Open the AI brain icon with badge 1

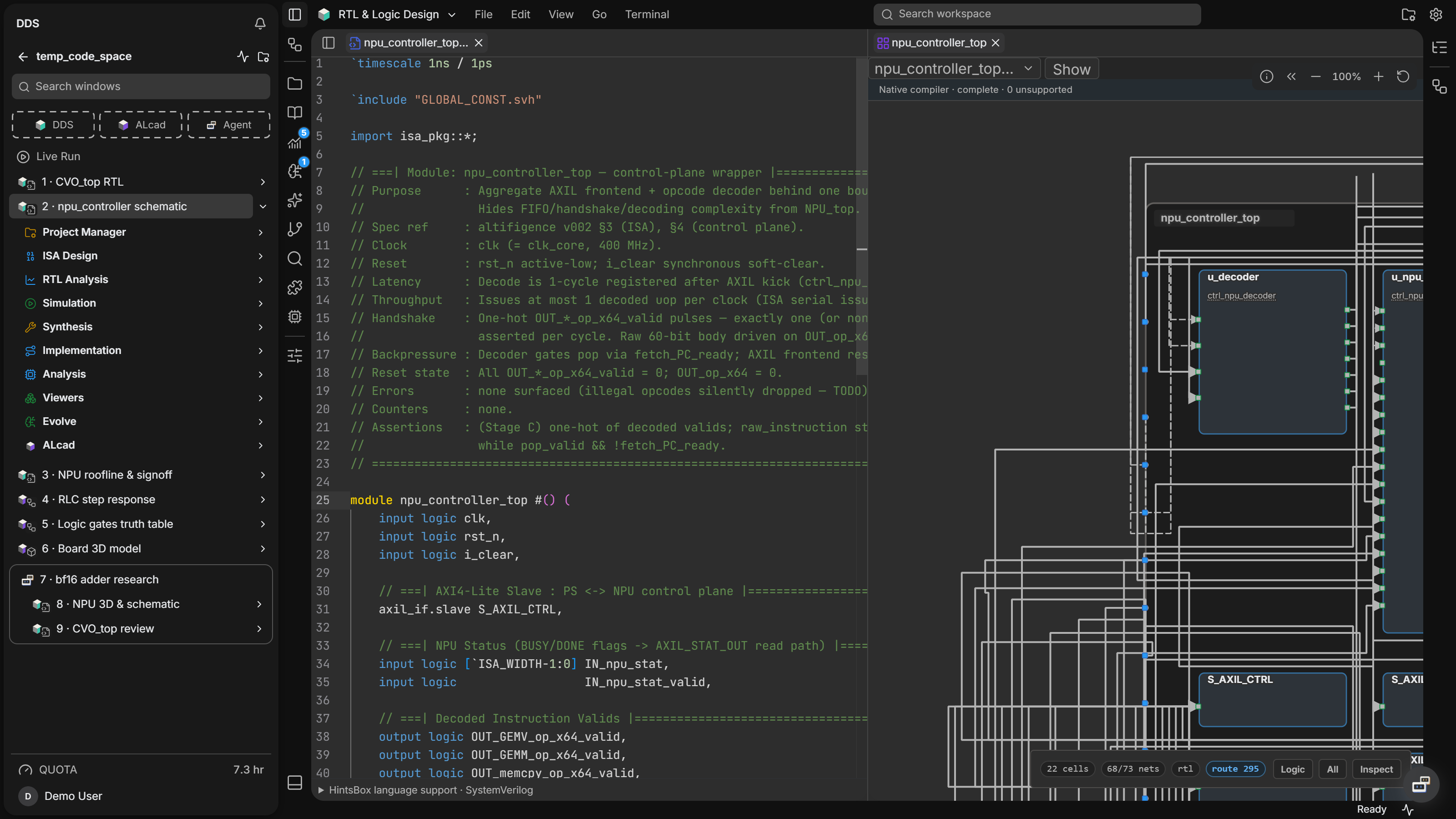294,171
